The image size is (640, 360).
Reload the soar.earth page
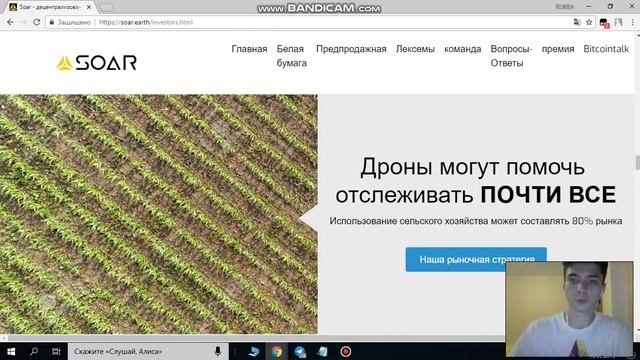(36, 22)
